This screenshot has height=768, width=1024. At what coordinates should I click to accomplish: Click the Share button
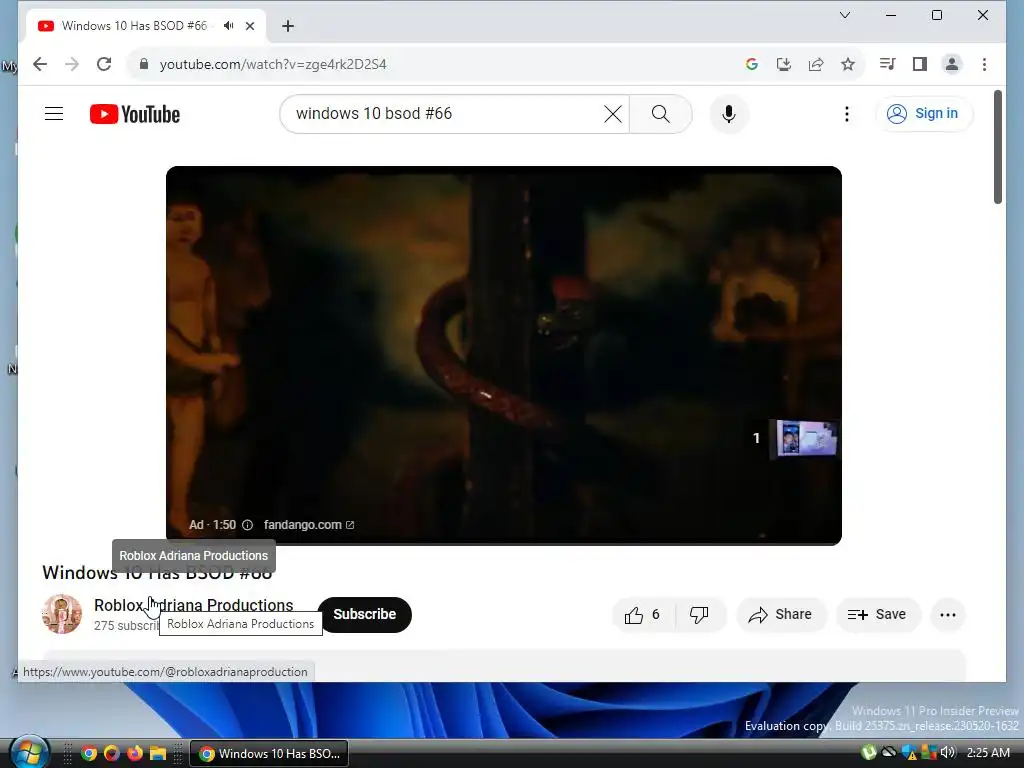click(781, 615)
